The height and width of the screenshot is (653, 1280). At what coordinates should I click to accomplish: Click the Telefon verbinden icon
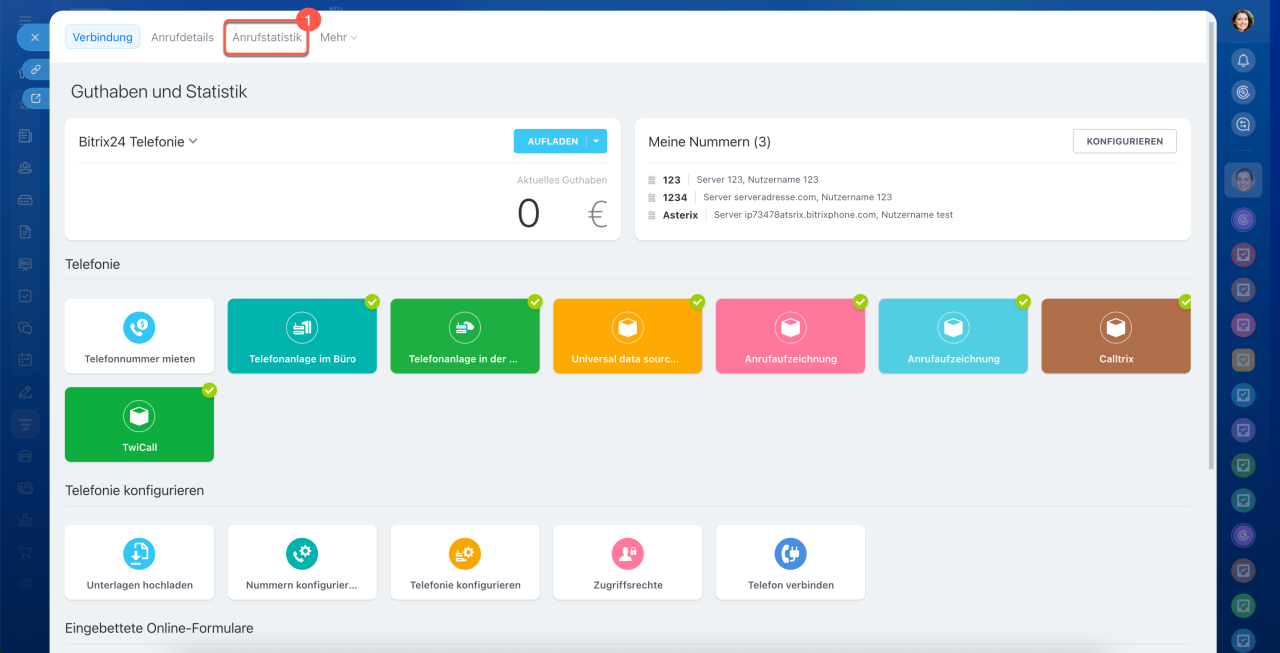point(790,553)
